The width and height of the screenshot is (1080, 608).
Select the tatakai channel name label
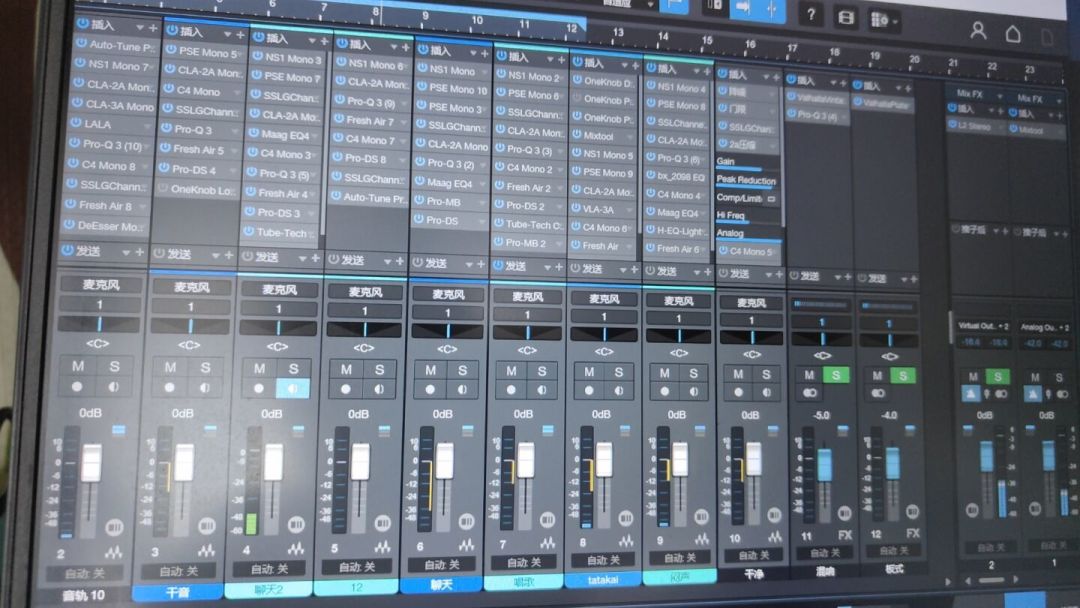(603, 580)
